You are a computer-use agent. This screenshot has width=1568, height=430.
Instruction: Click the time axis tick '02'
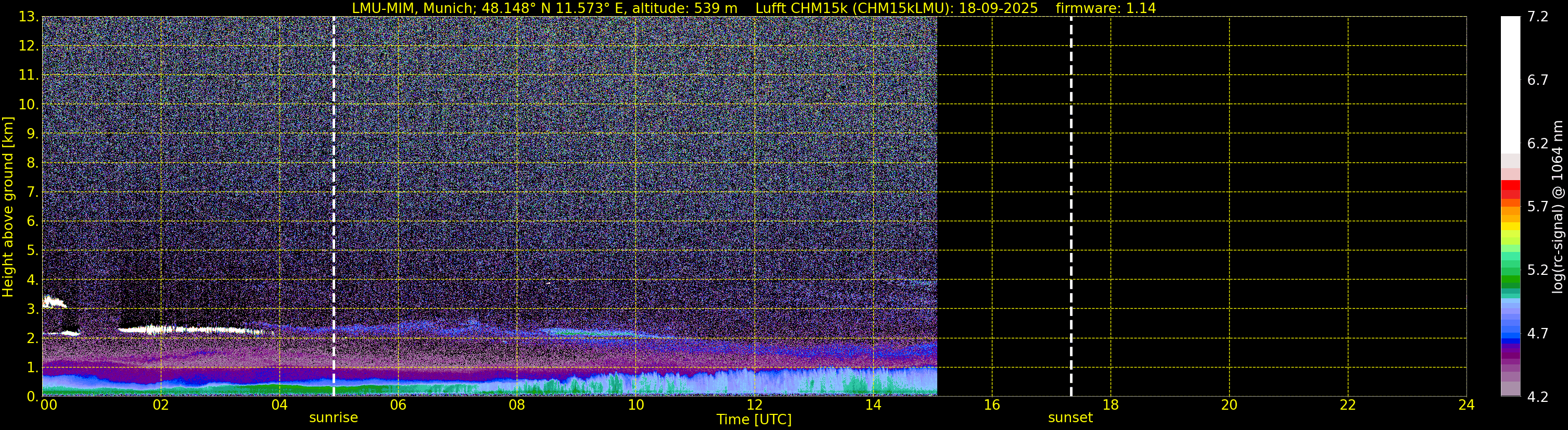[161, 406]
